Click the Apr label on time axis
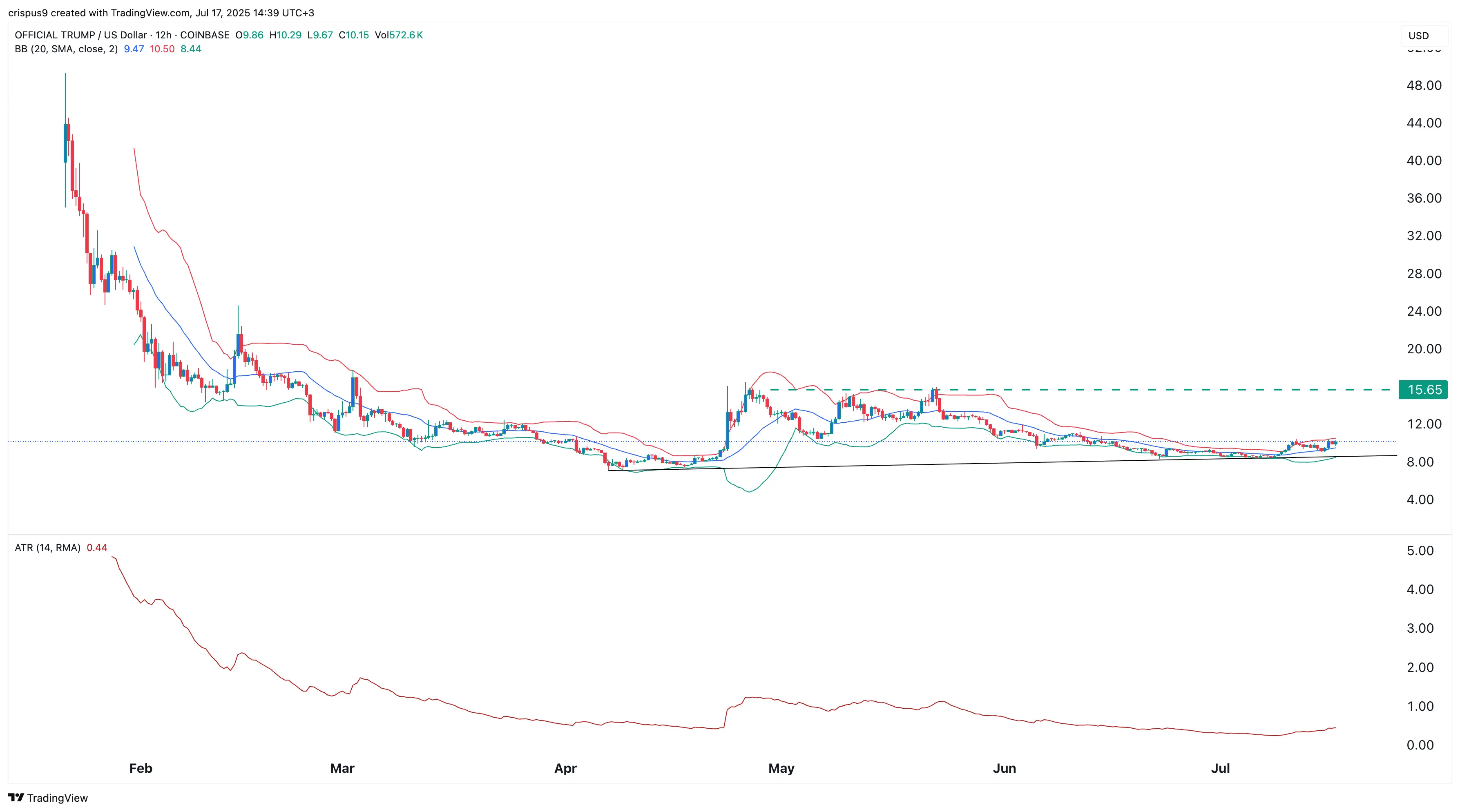 click(x=565, y=768)
